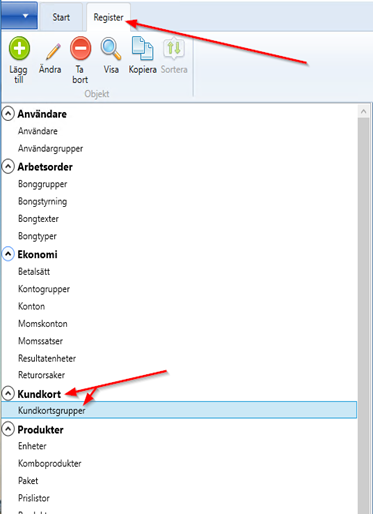The height and width of the screenshot is (514, 373).
Task: Select the Resultatenheter entry
Action: click(47, 358)
